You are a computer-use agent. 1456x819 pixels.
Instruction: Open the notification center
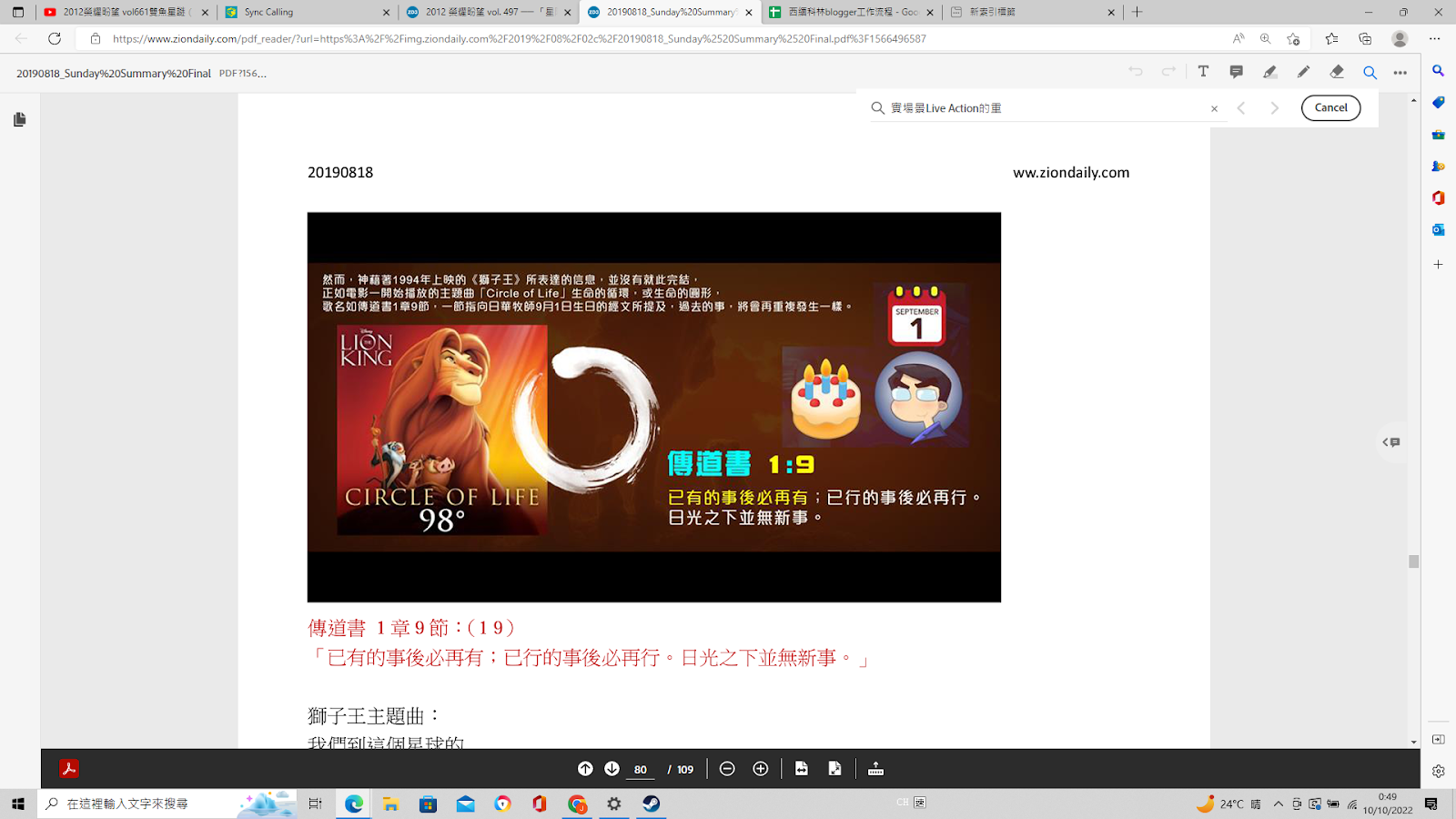(1431, 804)
